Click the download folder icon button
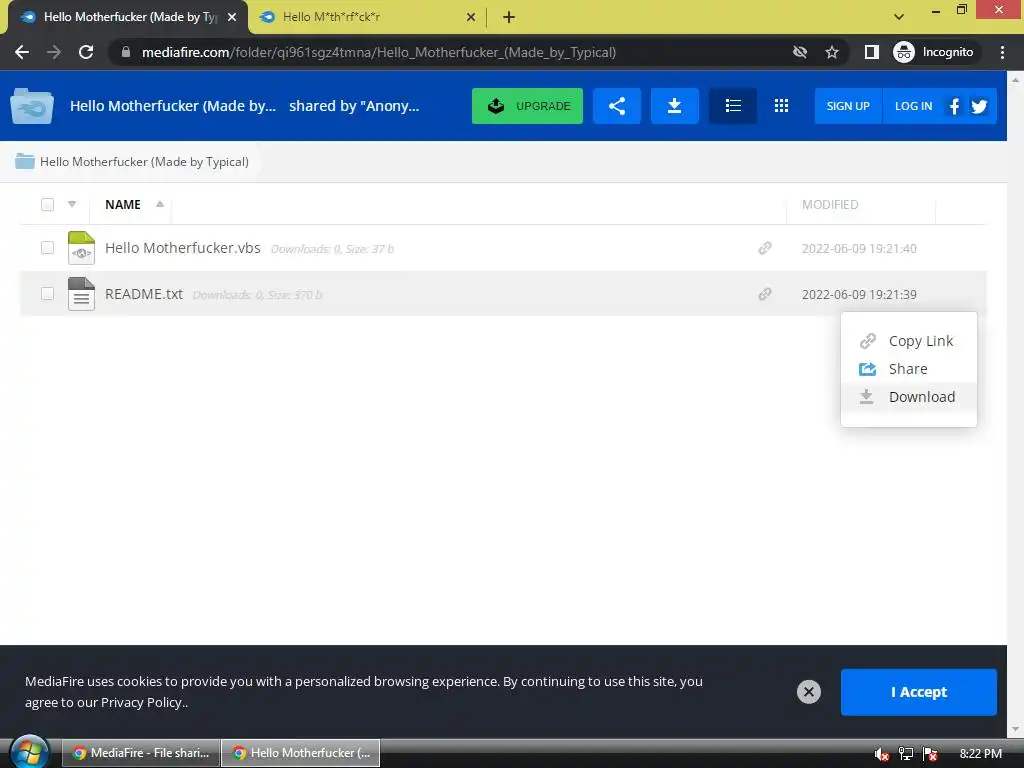This screenshot has height=768, width=1024. (675, 106)
